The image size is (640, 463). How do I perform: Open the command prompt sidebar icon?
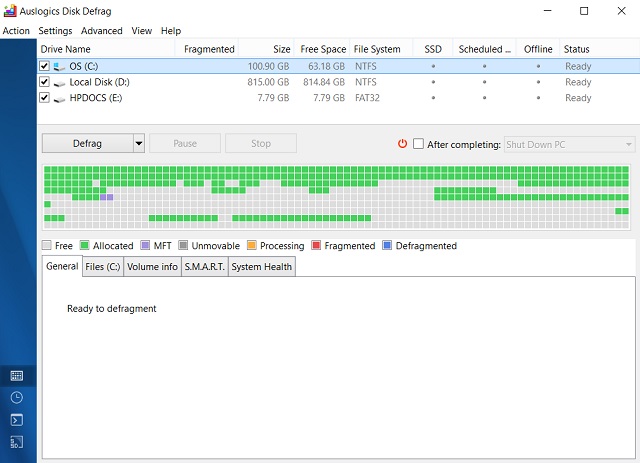[x=16, y=420]
